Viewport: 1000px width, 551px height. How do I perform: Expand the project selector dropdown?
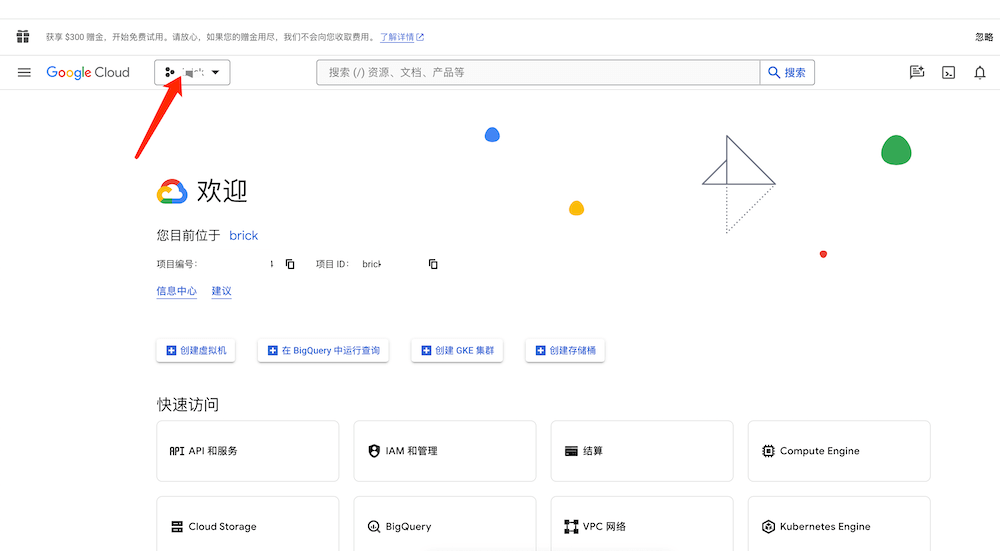pyautogui.click(x=192, y=72)
